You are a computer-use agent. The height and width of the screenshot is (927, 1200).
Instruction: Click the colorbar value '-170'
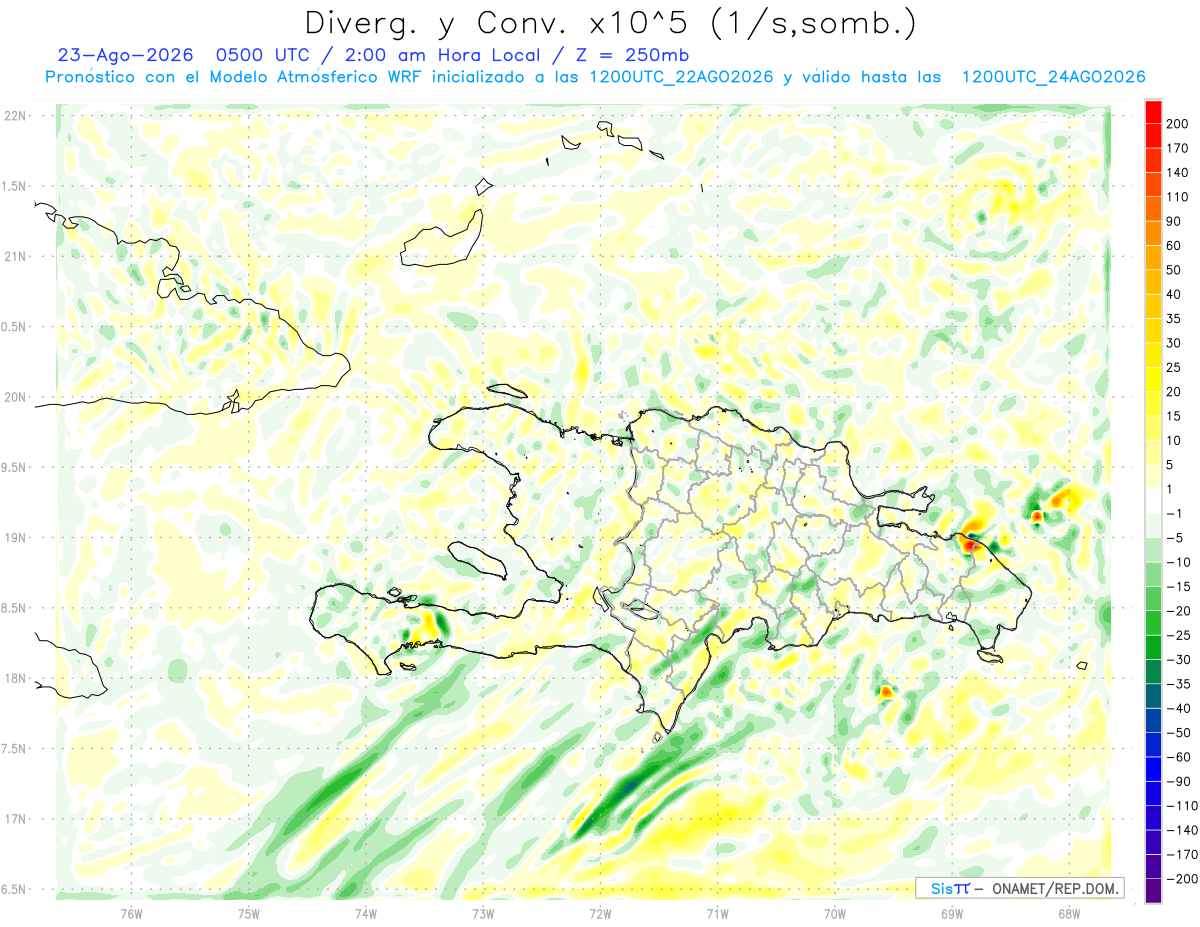click(x=1181, y=854)
